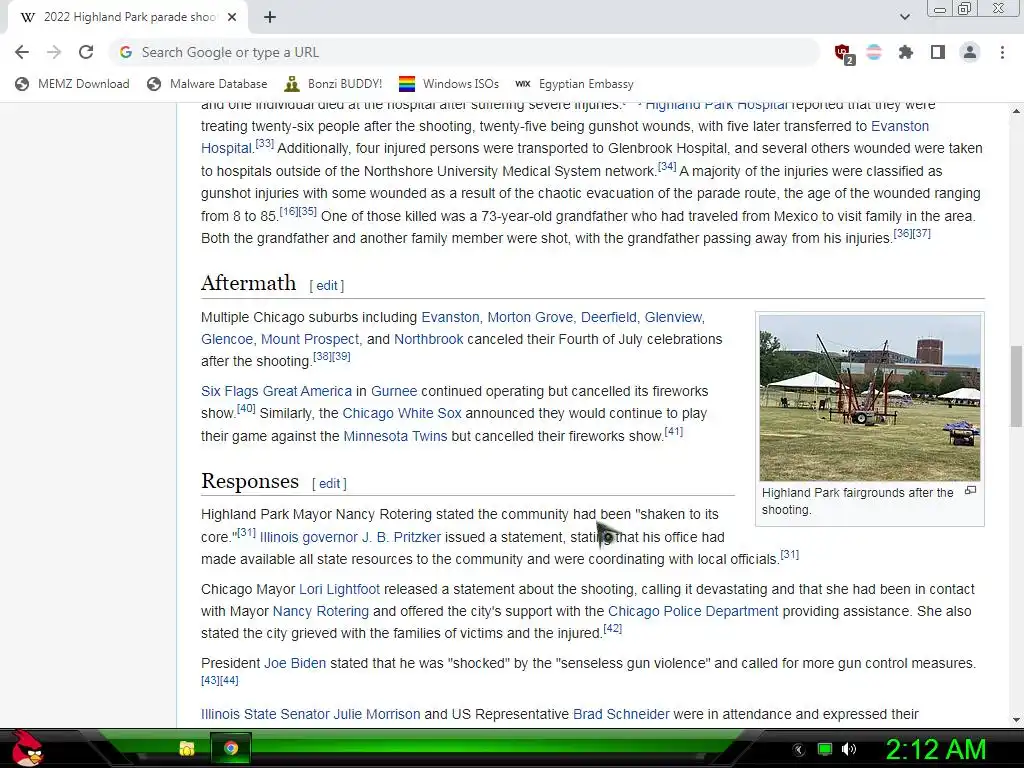Image resolution: width=1024 pixels, height=768 pixels.
Task: Jump to citation 33
Action: pos(264,144)
